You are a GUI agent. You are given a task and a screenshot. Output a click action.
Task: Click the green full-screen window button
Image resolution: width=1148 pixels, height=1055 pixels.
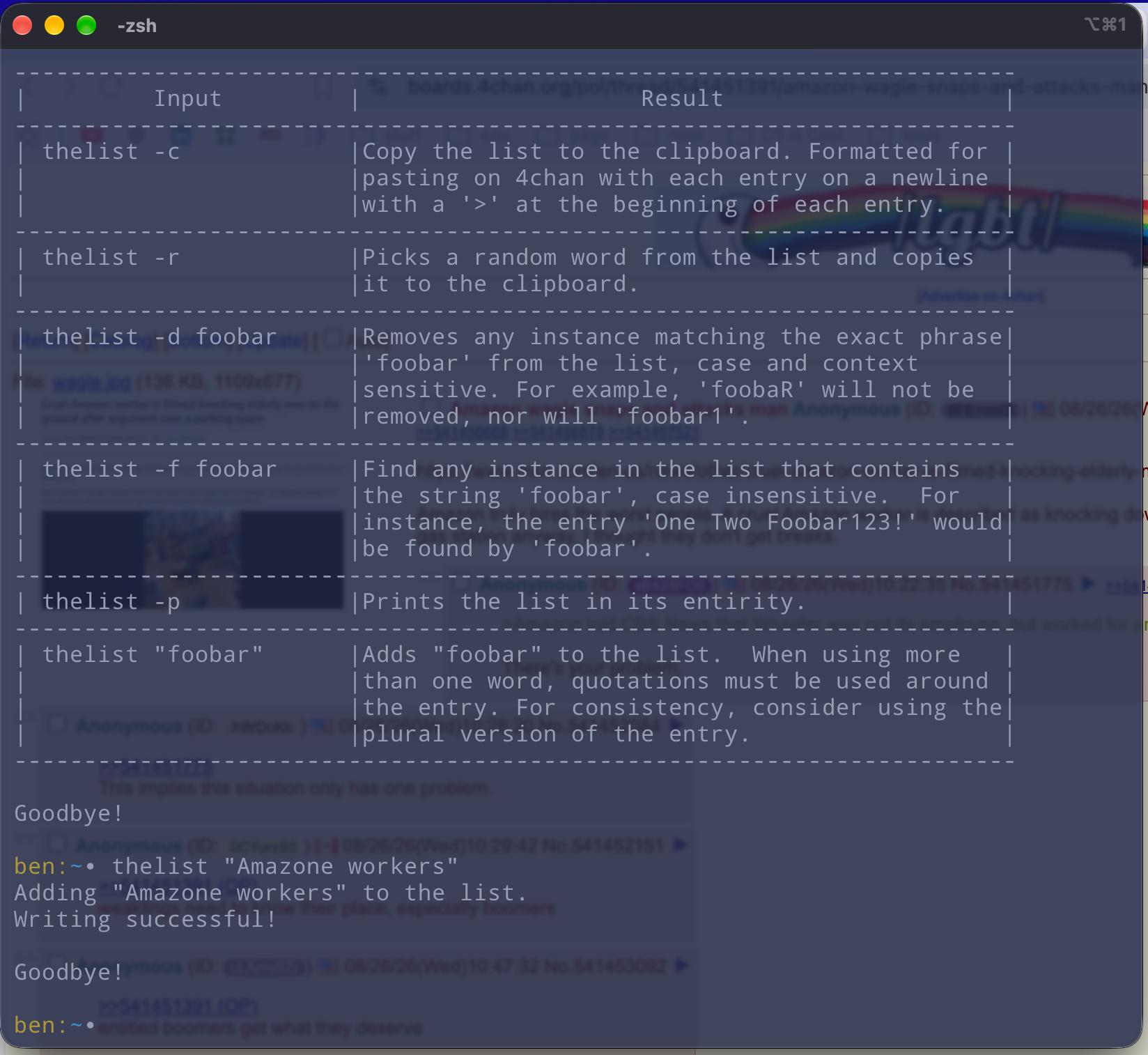point(86,26)
